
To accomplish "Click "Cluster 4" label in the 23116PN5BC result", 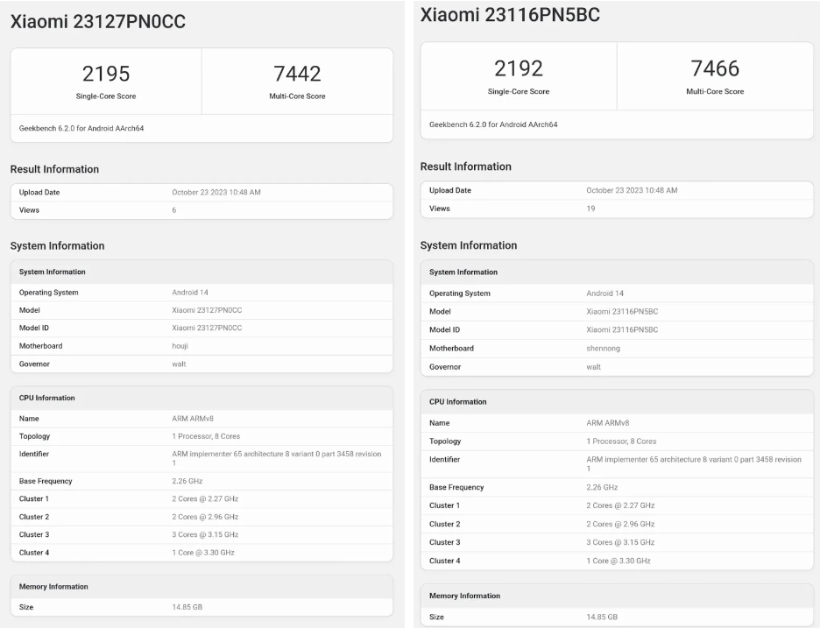I will 445,561.
